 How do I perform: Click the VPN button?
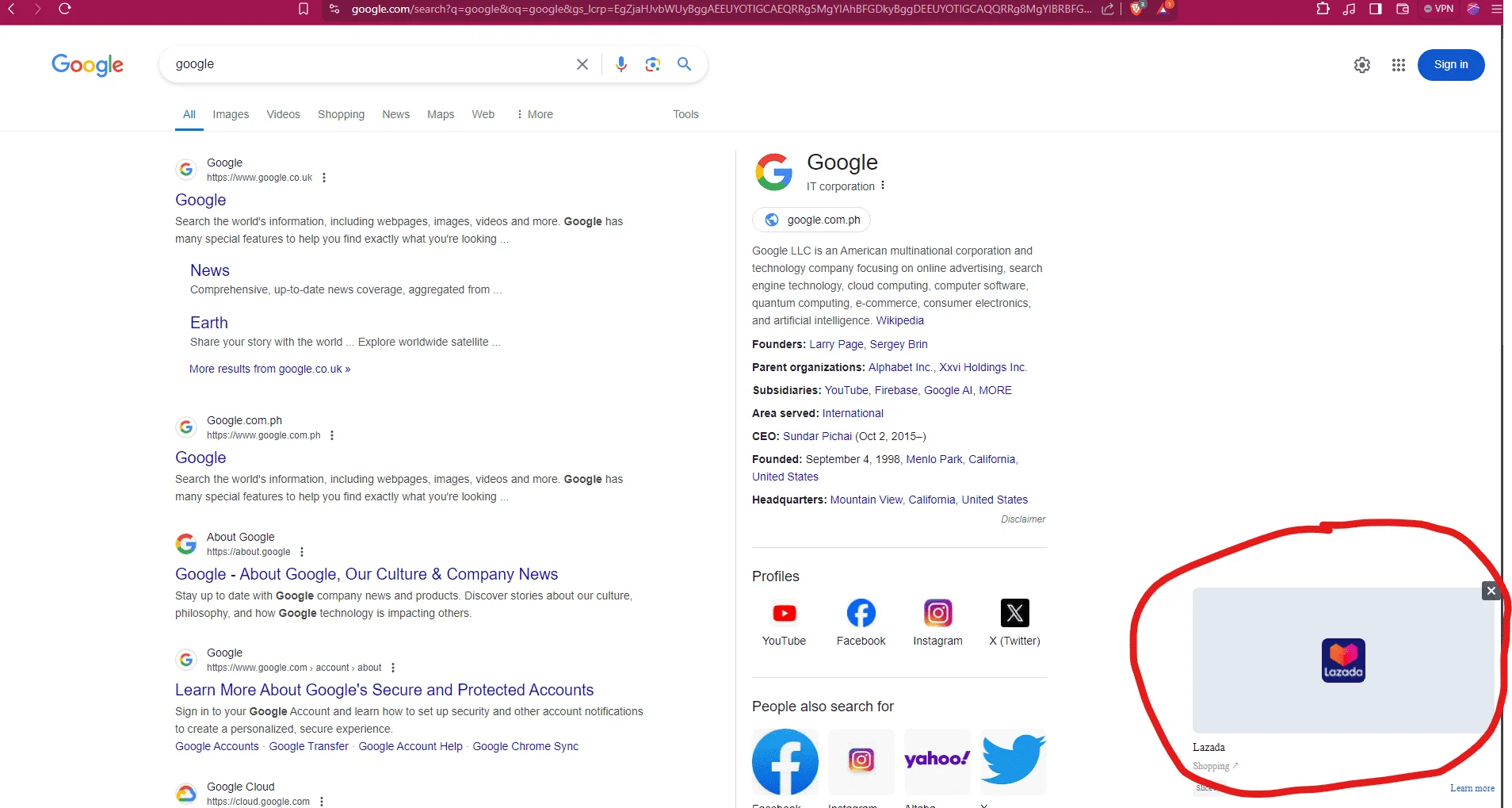pyautogui.click(x=1438, y=9)
